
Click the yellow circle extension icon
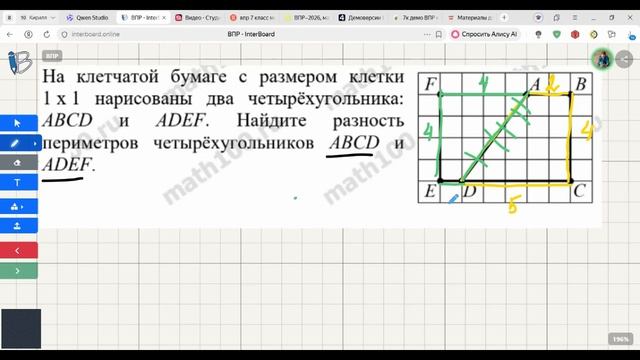point(593,35)
